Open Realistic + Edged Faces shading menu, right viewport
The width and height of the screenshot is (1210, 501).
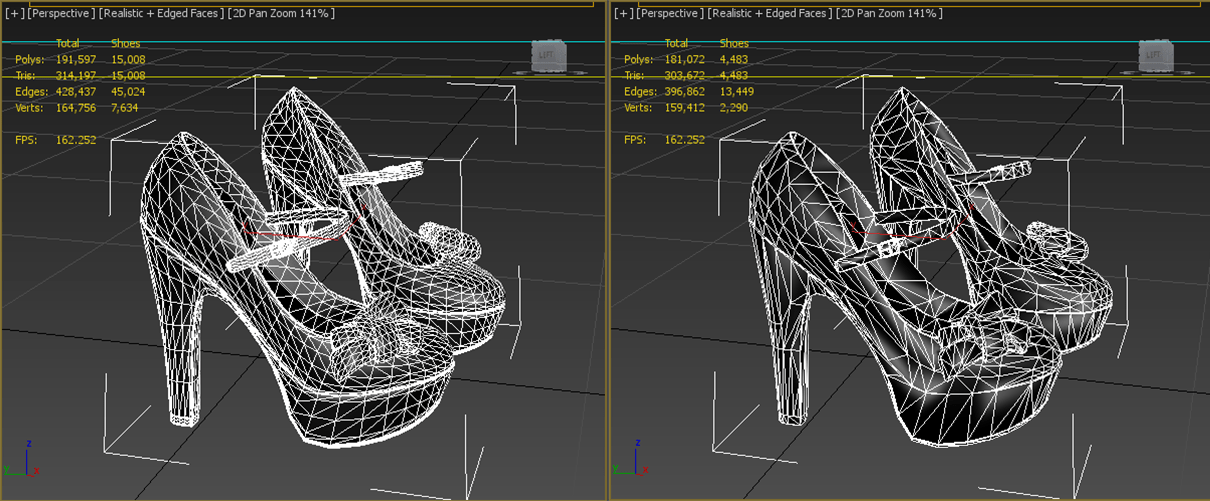click(x=770, y=13)
